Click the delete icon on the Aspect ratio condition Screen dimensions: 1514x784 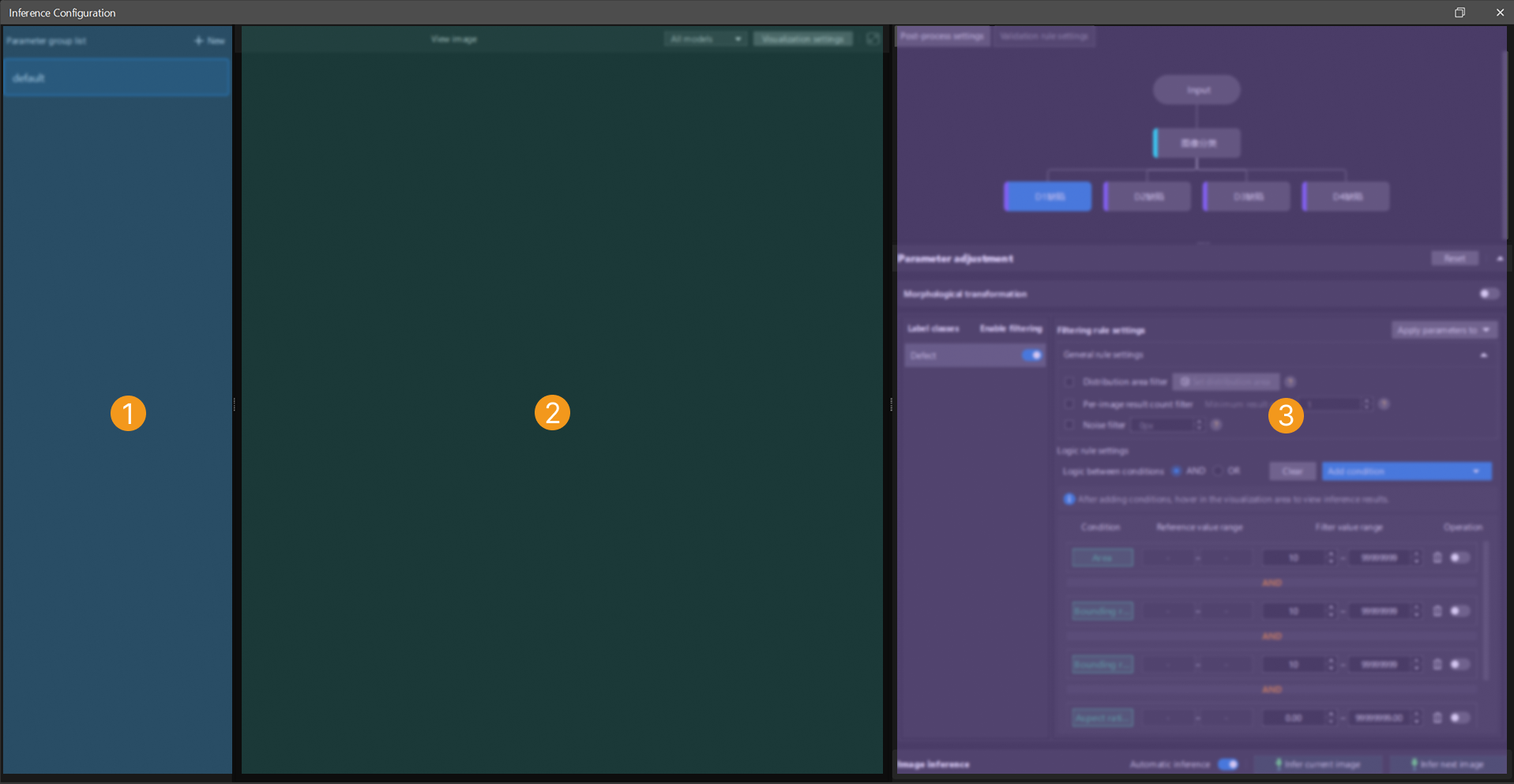pyautogui.click(x=1438, y=718)
